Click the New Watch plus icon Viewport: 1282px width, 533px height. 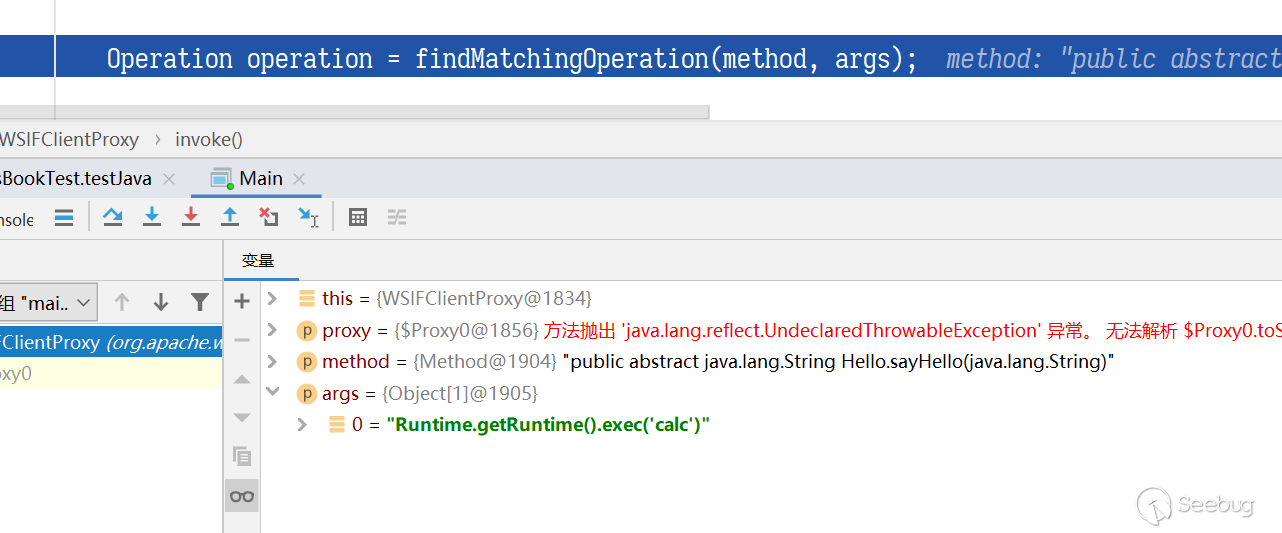242,300
